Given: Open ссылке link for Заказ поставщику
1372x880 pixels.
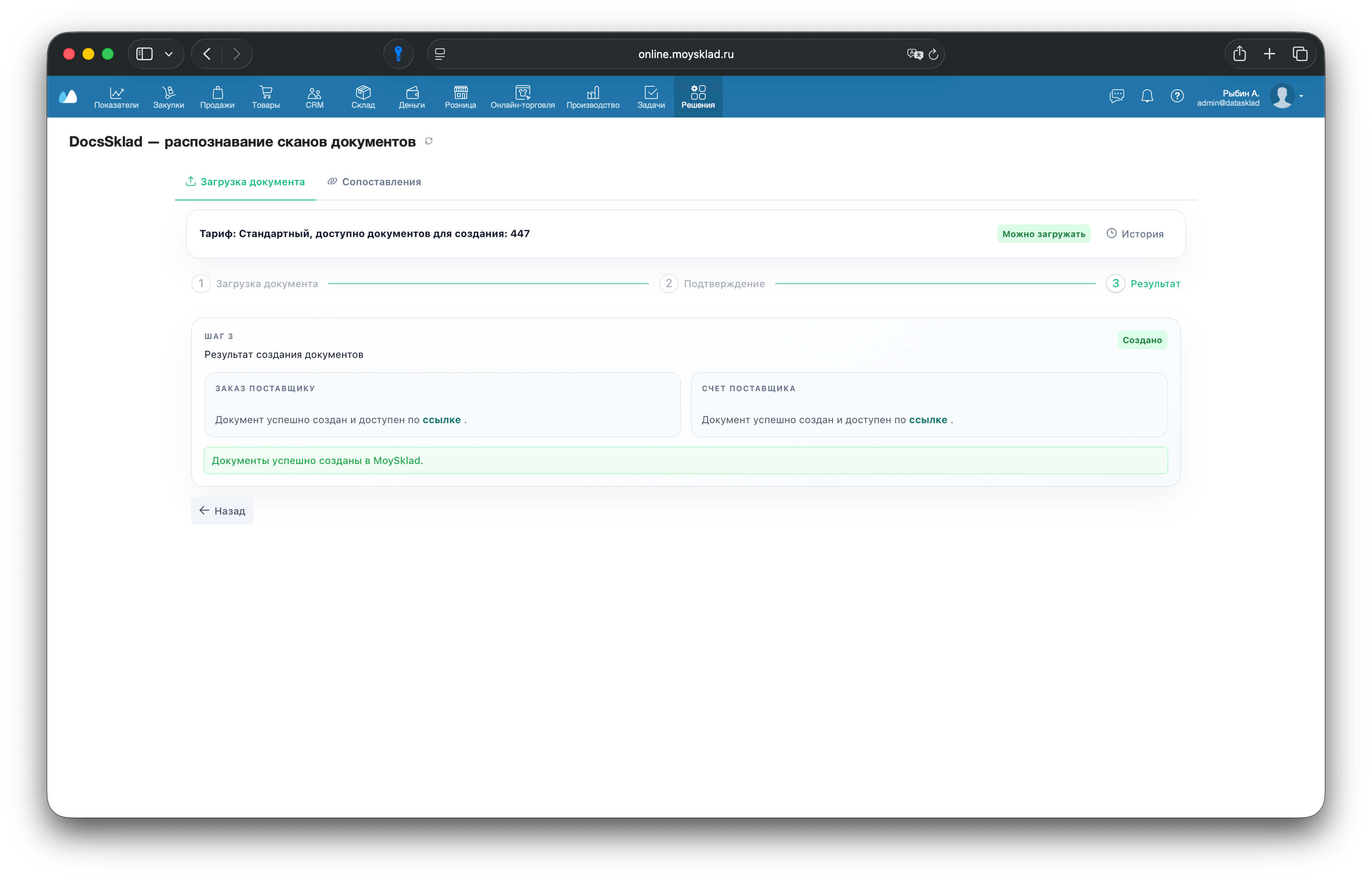Looking at the screenshot, I should click(441, 420).
